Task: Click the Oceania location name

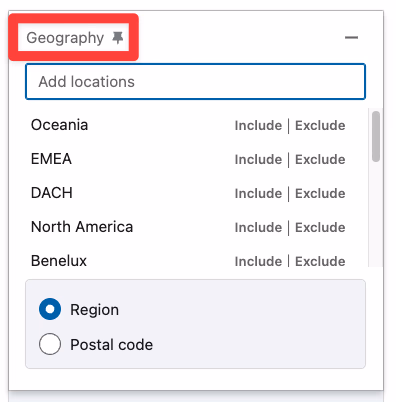Action: [x=59, y=125]
